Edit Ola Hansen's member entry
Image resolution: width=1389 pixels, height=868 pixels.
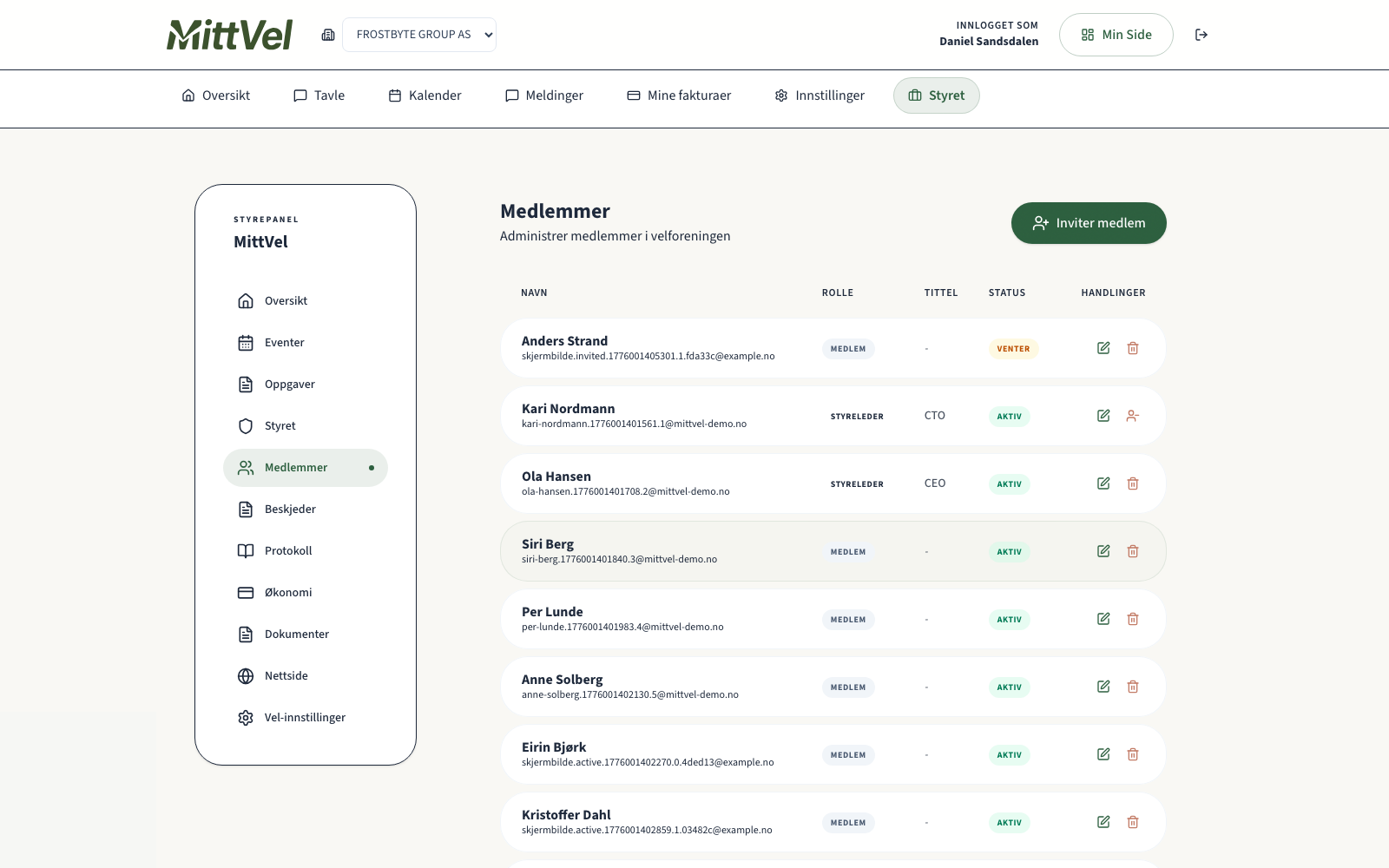coord(1103,483)
